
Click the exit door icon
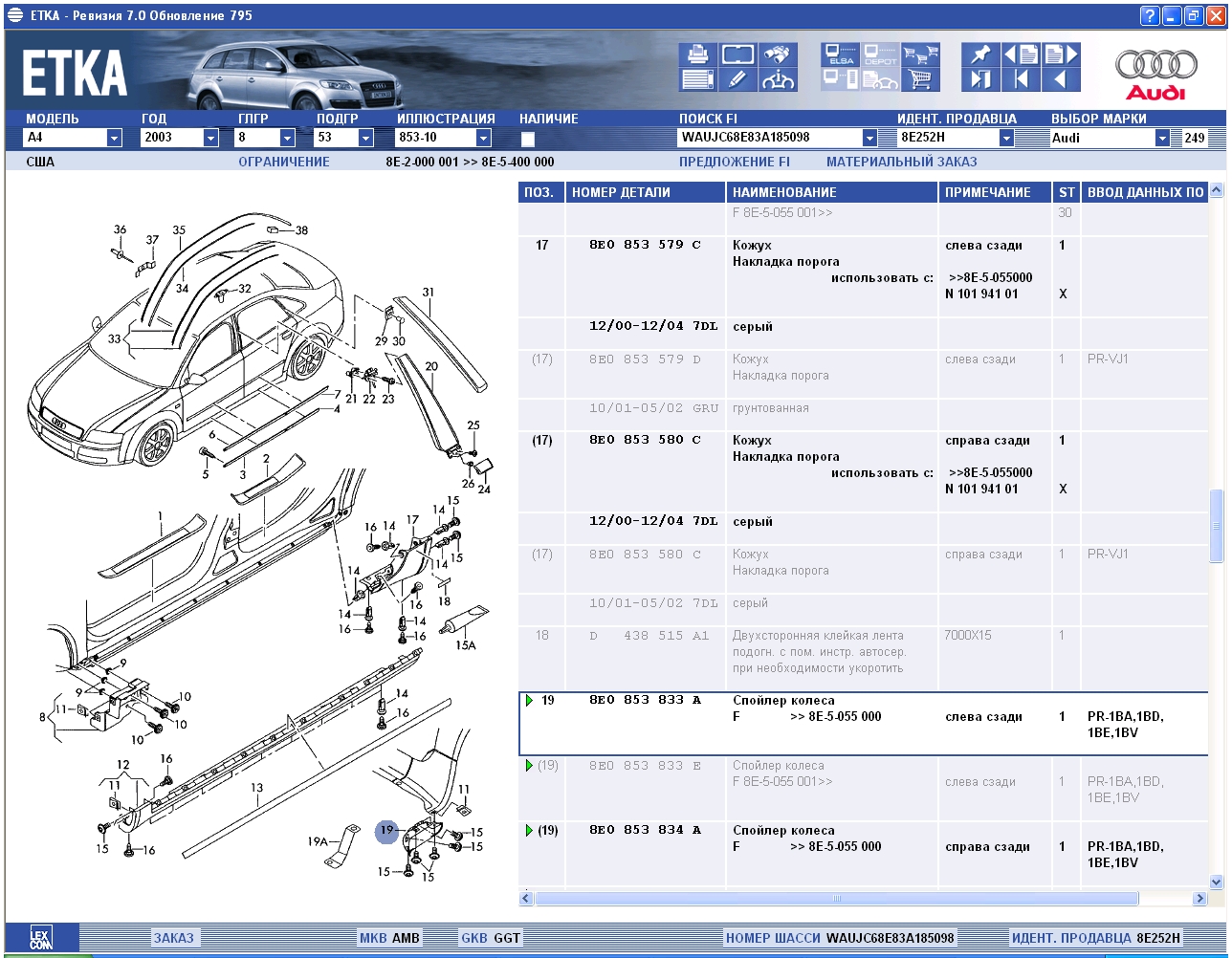coord(980,79)
